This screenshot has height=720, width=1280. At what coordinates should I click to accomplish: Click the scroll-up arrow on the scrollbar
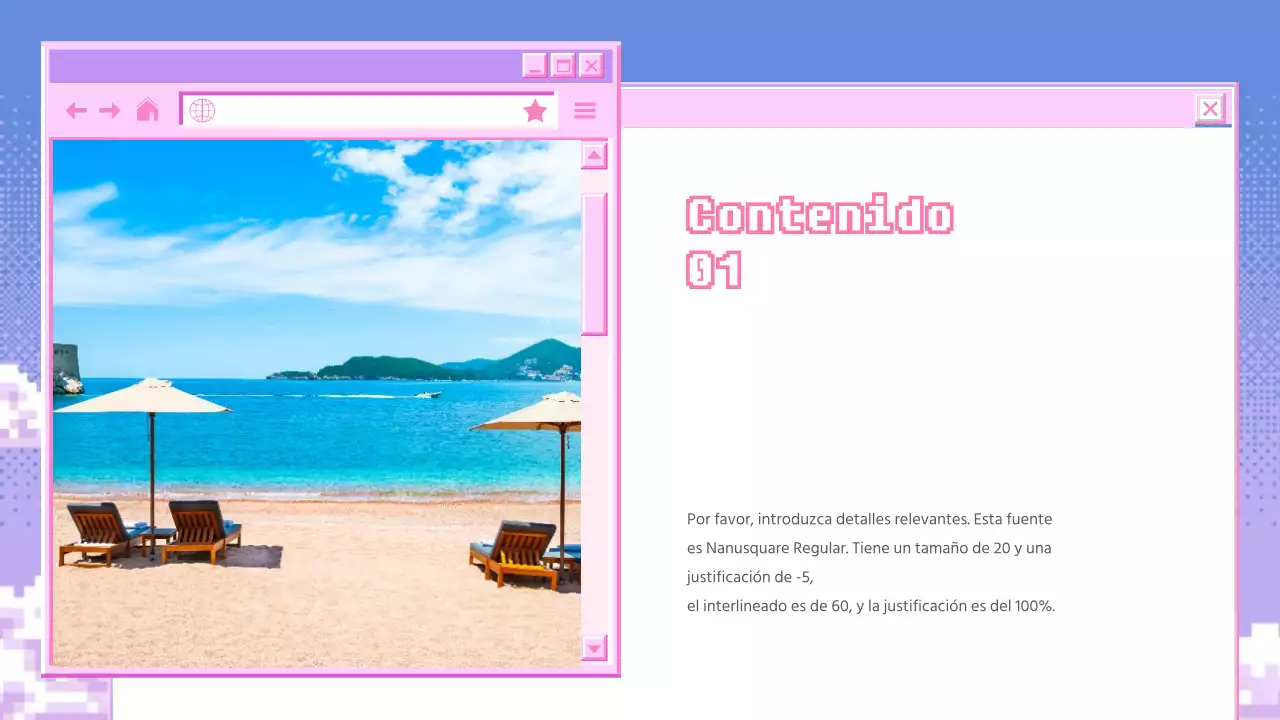pos(594,156)
